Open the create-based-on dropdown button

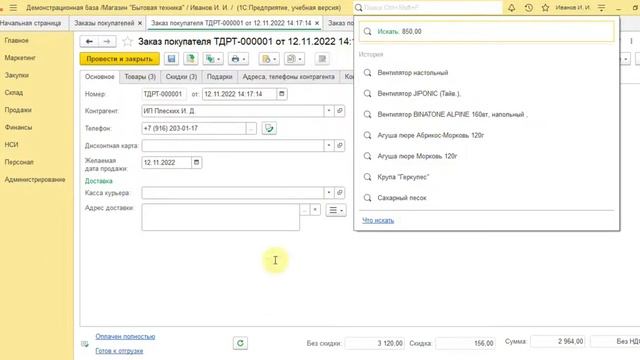pyautogui.click(x=213, y=59)
